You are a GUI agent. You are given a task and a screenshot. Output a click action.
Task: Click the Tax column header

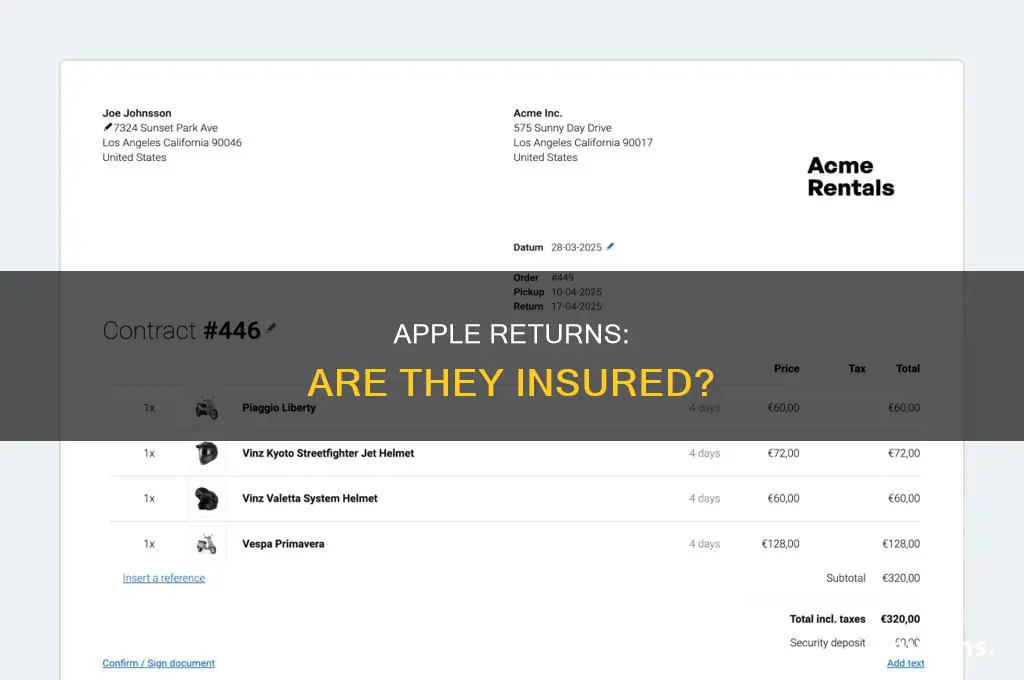pyautogui.click(x=857, y=368)
